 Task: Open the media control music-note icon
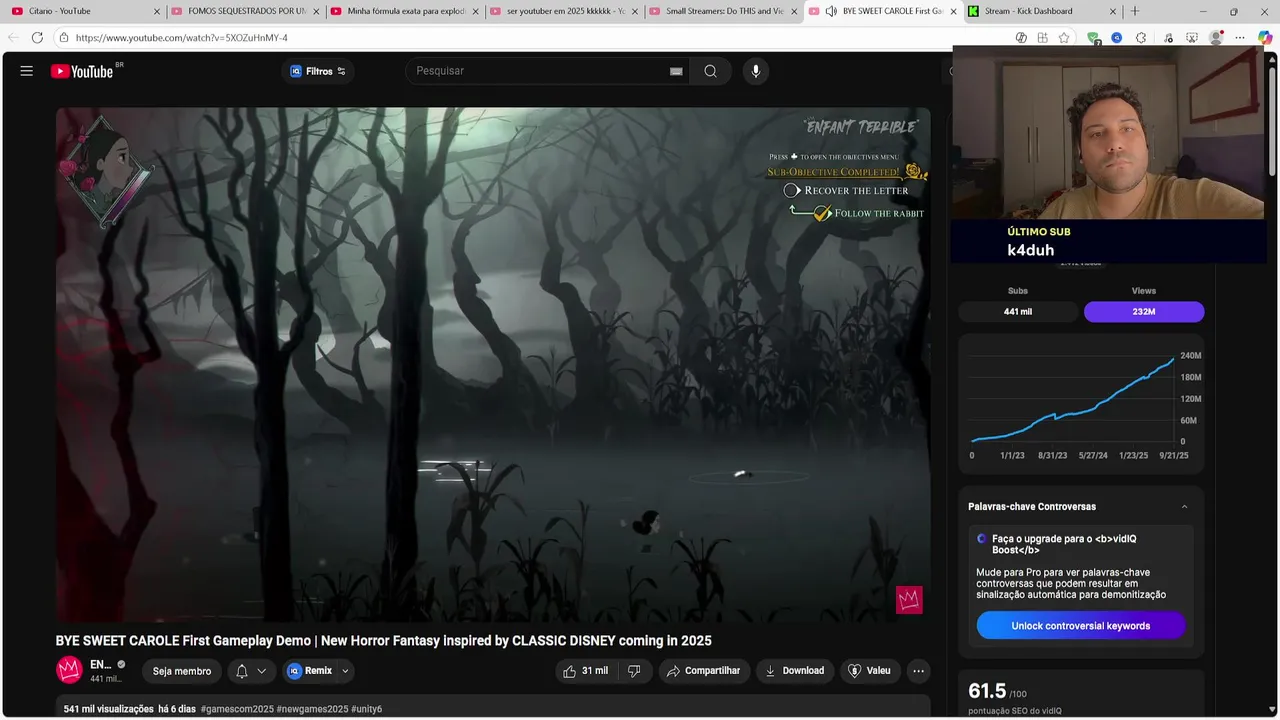tap(1168, 37)
